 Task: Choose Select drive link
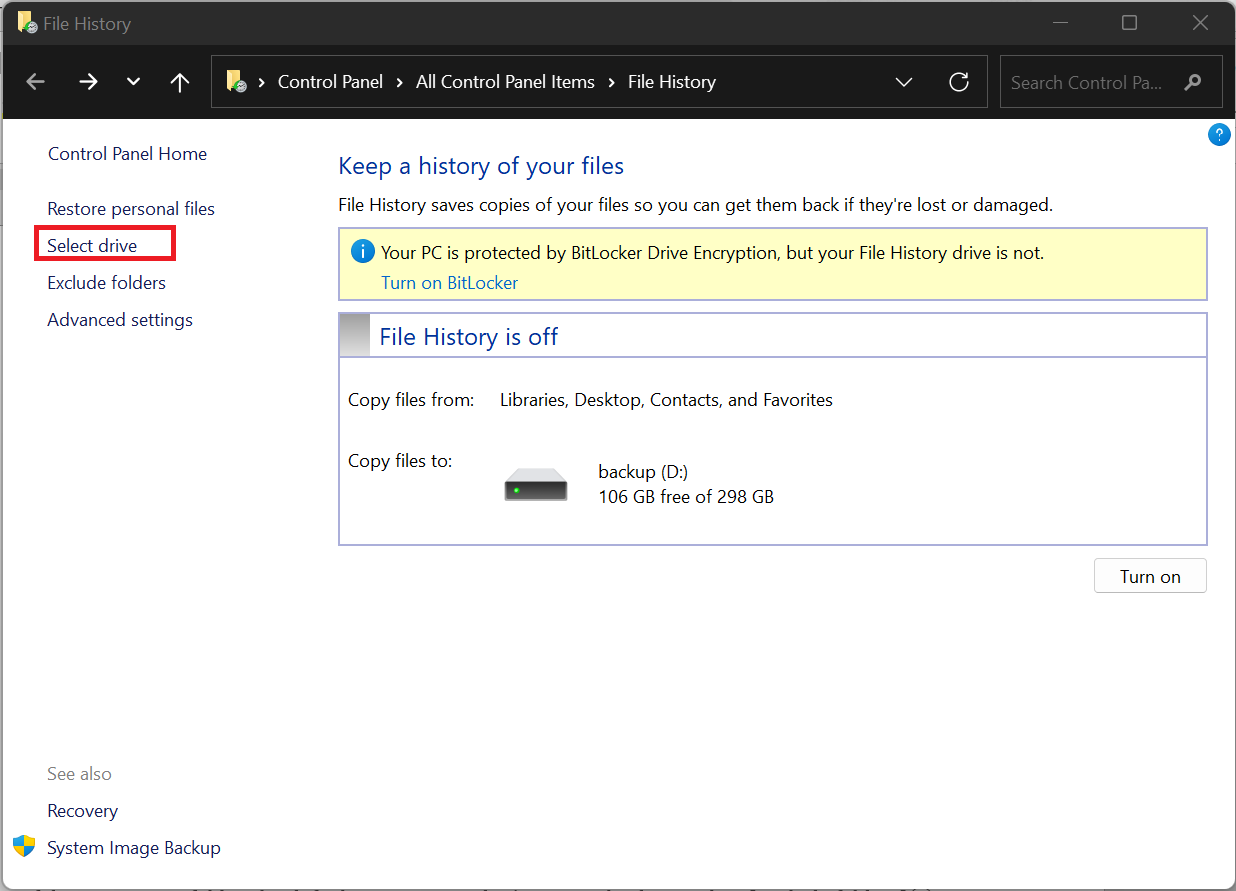point(92,246)
